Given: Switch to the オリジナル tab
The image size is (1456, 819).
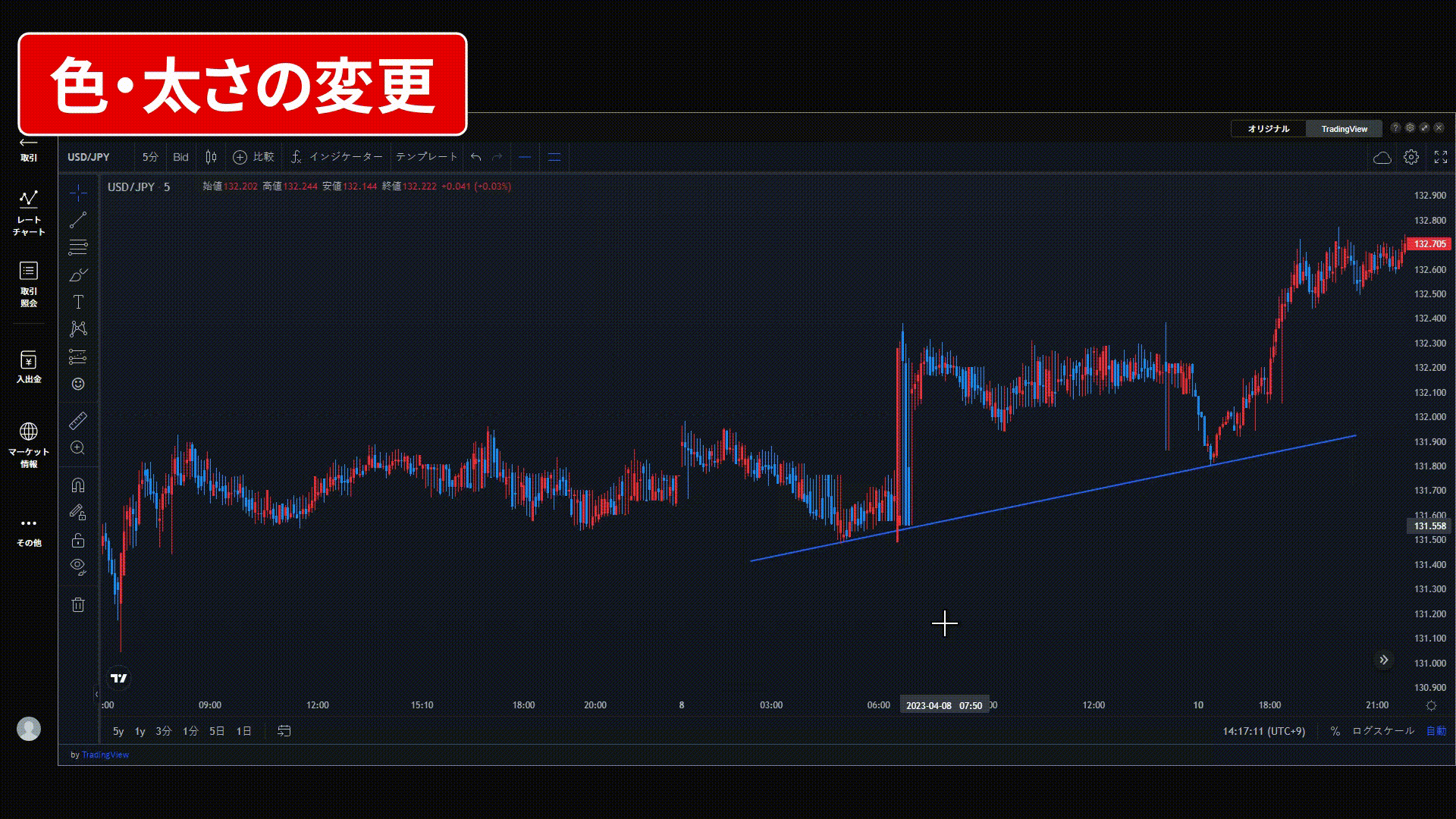Looking at the screenshot, I should pos(1268,129).
